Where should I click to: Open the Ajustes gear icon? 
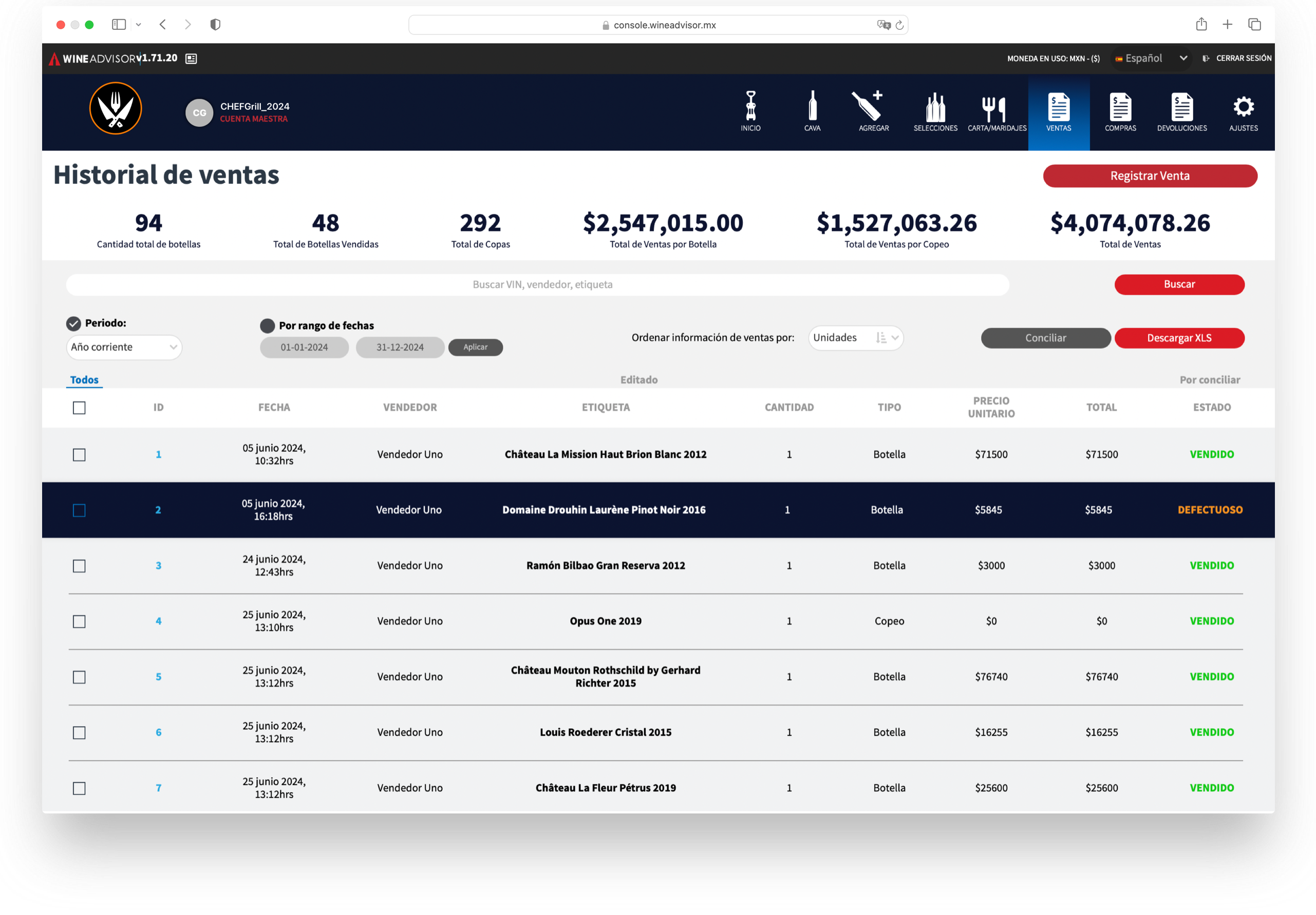(1243, 107)
